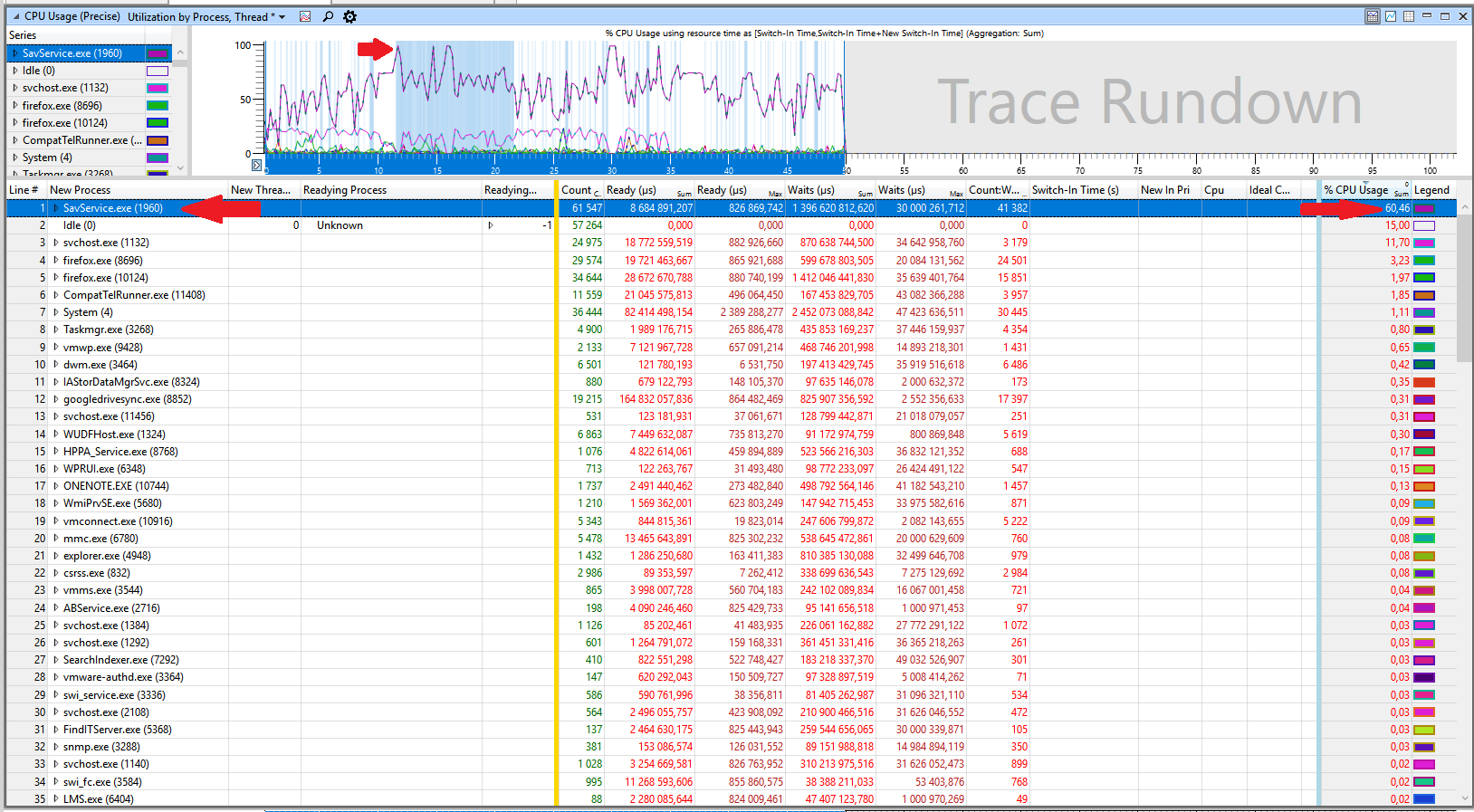Select googledrivesync.exe (8852) row

[732, 399]
